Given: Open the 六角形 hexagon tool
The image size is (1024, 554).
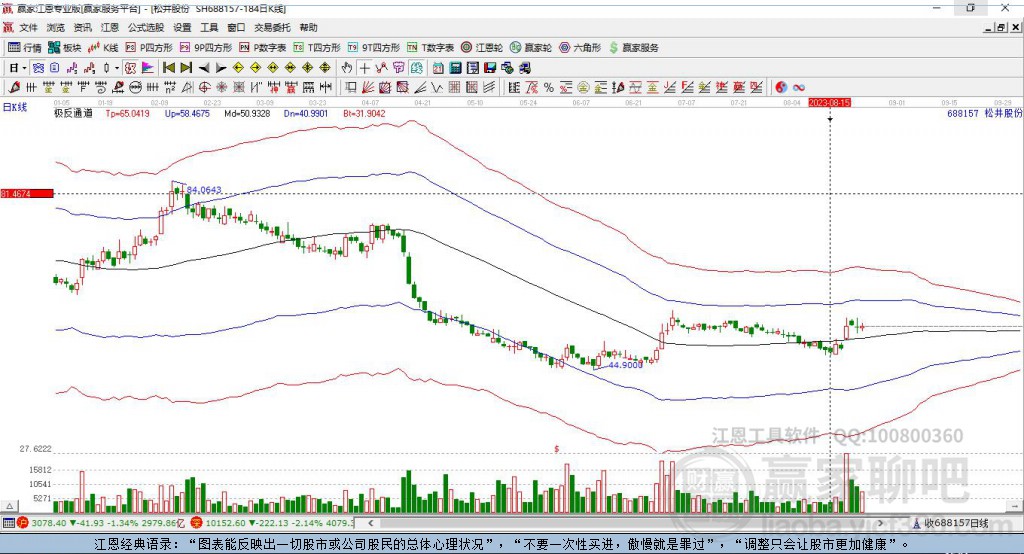Looking at the screenshot, I should tap(580, 48).
